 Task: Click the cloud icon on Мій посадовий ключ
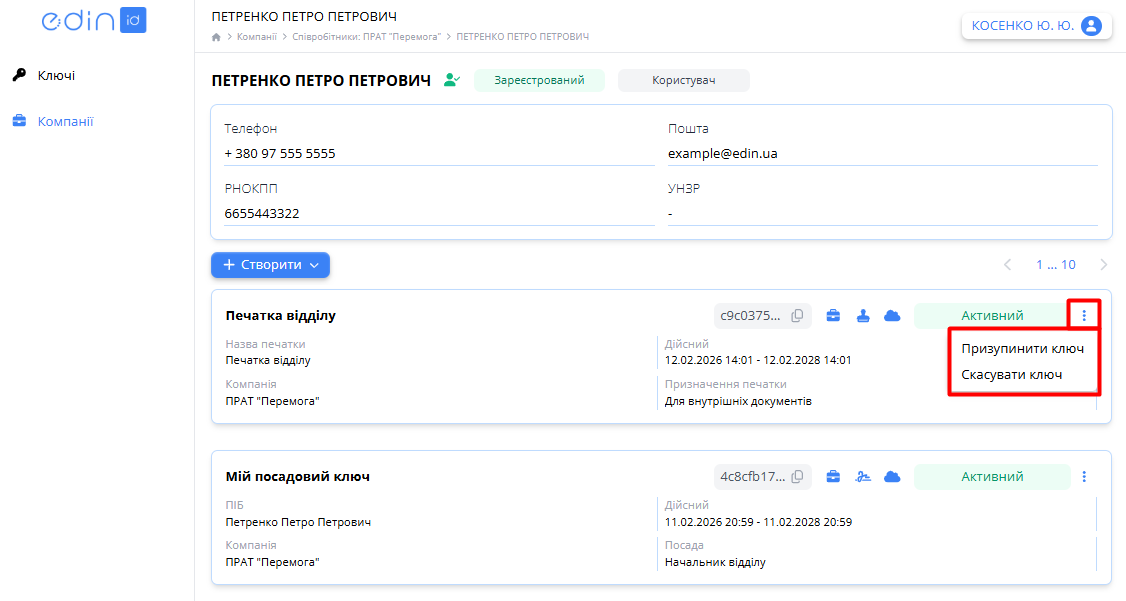(x=892, y=477)
